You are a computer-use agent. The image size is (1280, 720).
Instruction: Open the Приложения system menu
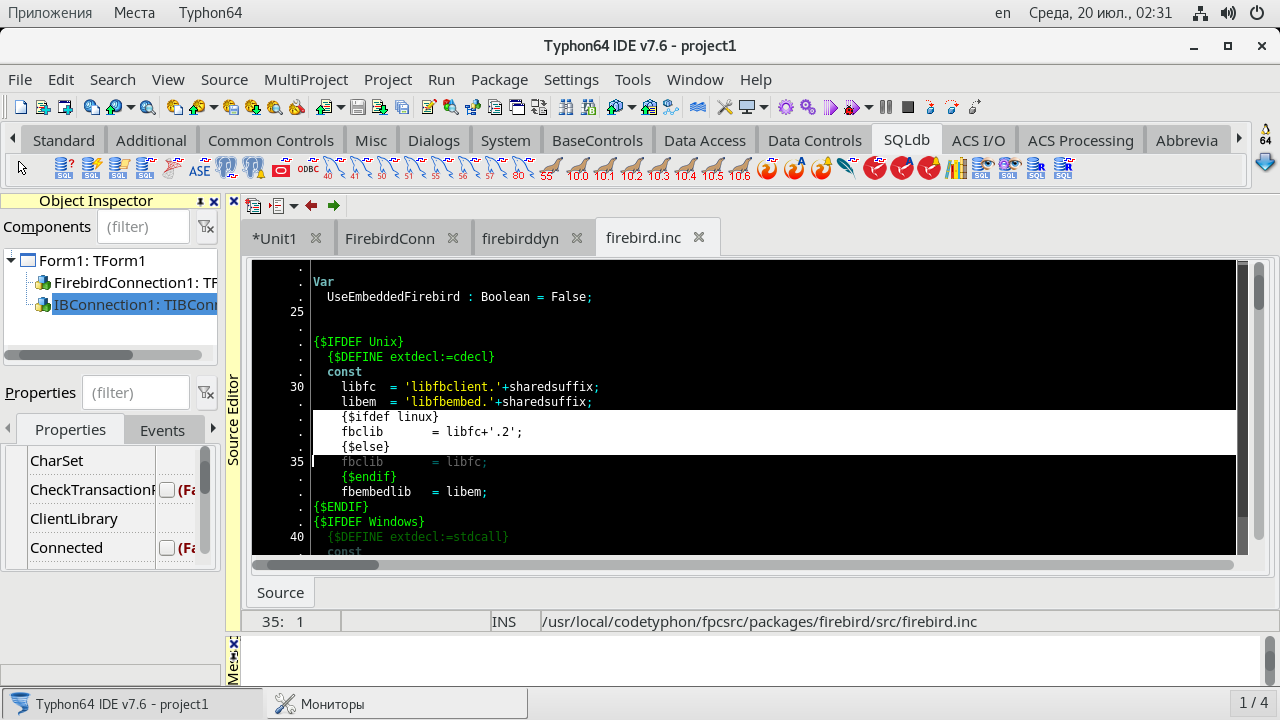click(x=50, y=13)
